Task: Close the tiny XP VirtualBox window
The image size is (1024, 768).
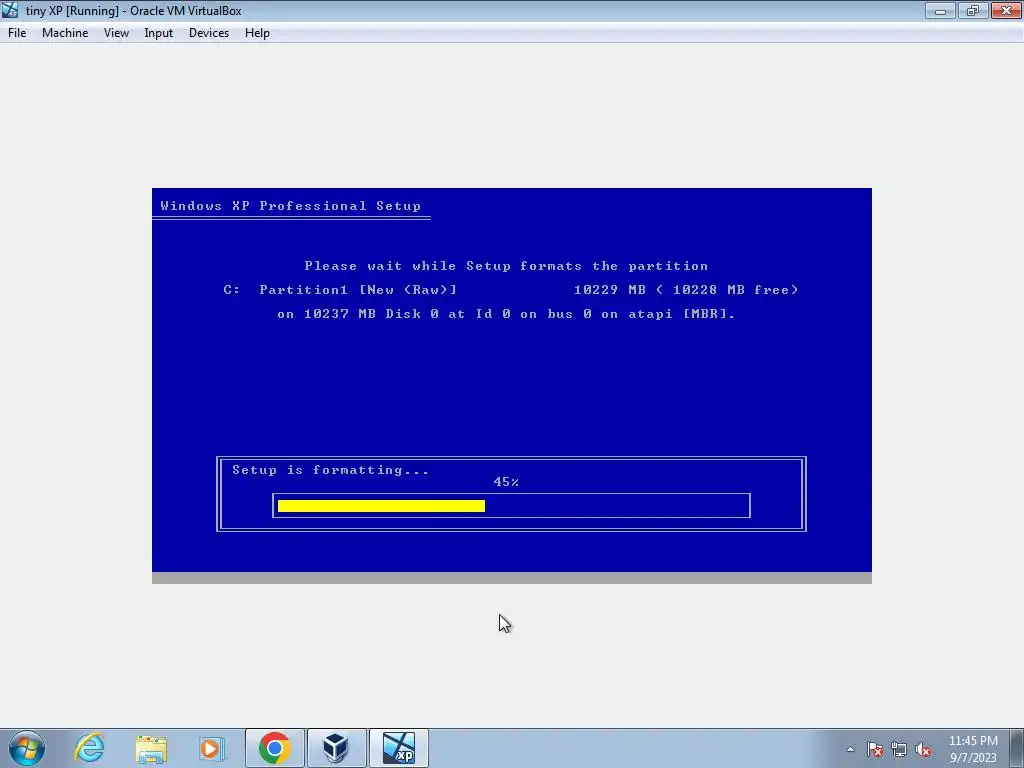Action: [x=1006, y=10]
